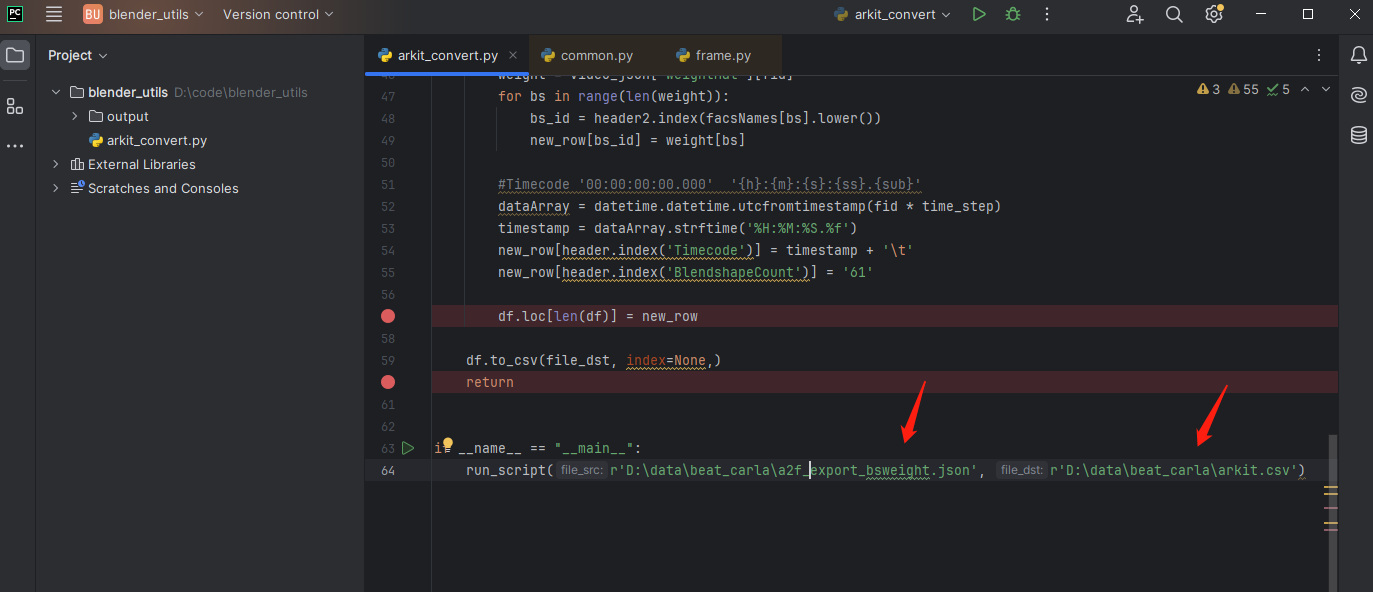Click the strftime format string on line 53
Screen dimensions: 1373x592
coord(803,228)
